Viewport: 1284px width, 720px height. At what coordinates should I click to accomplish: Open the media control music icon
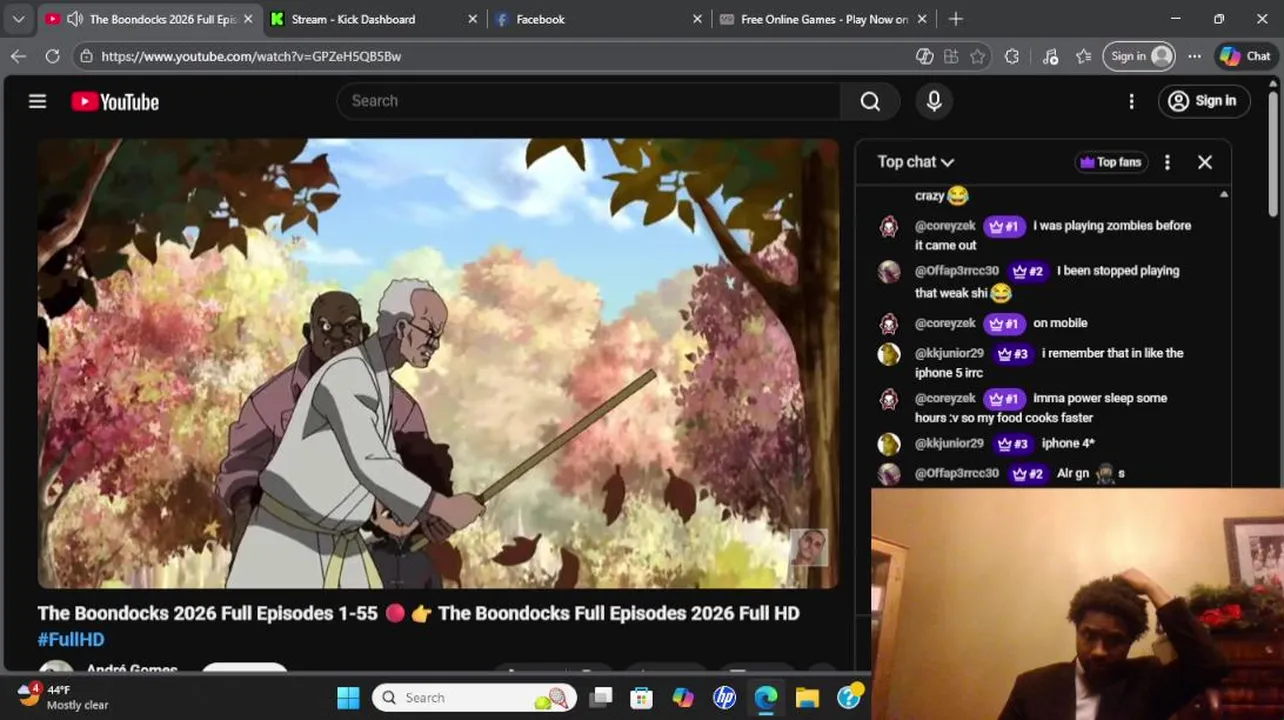(x=1050, y=56)
